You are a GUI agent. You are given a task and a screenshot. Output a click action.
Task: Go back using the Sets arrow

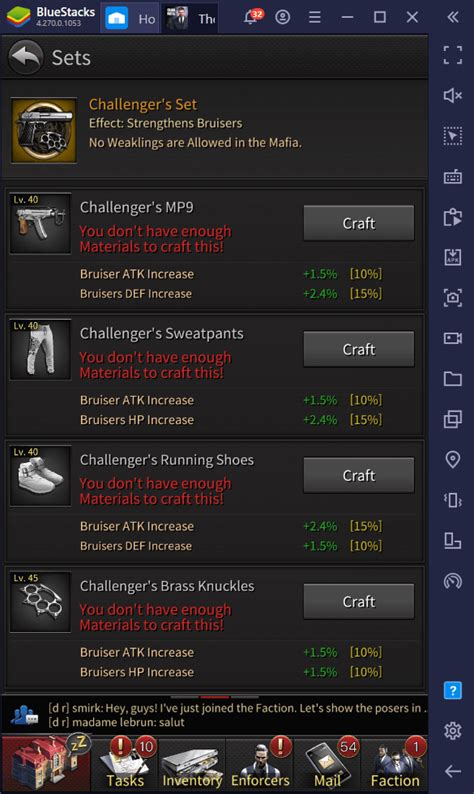click(x=25, y=57)
